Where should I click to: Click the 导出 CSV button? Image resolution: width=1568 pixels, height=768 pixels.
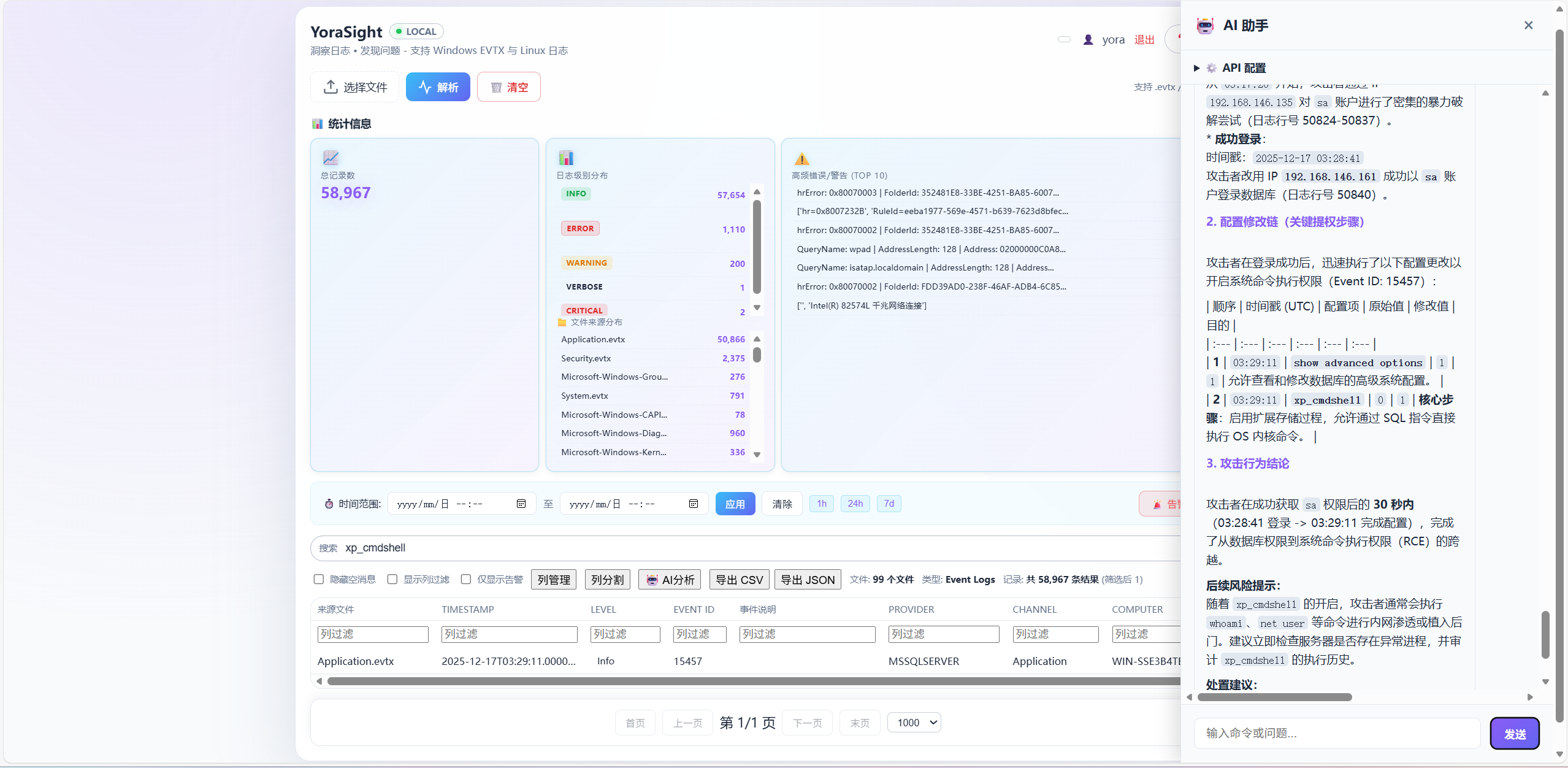tap(739, 580)
